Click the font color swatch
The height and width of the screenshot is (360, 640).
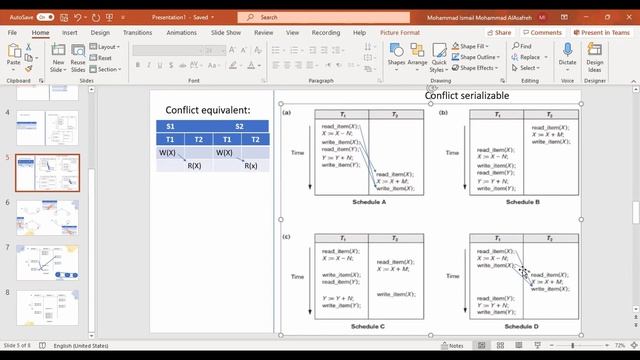pos(251,65)
